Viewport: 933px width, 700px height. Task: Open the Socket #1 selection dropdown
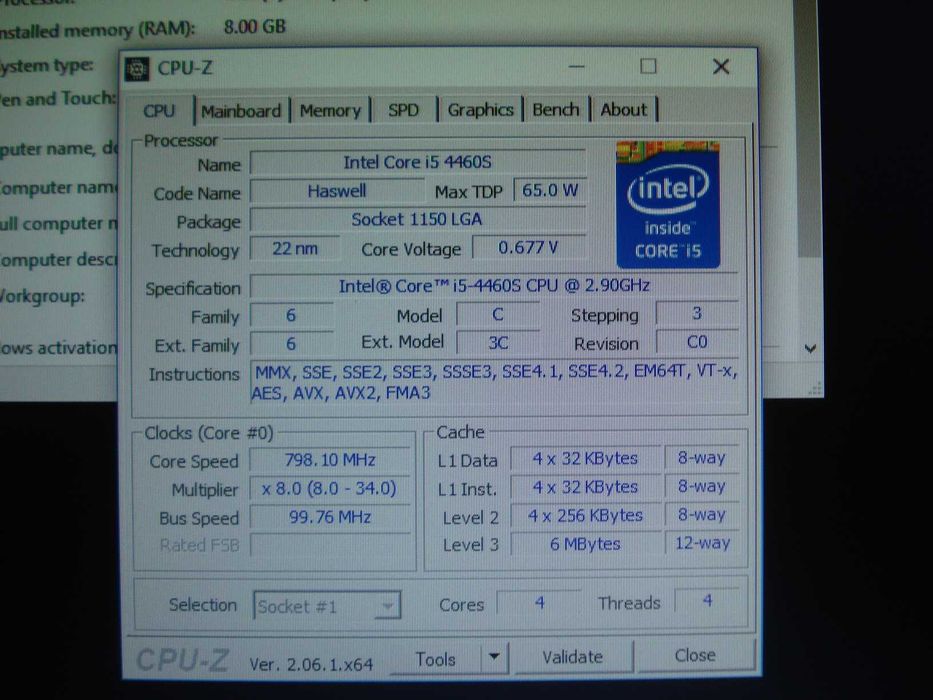(327, 606)
